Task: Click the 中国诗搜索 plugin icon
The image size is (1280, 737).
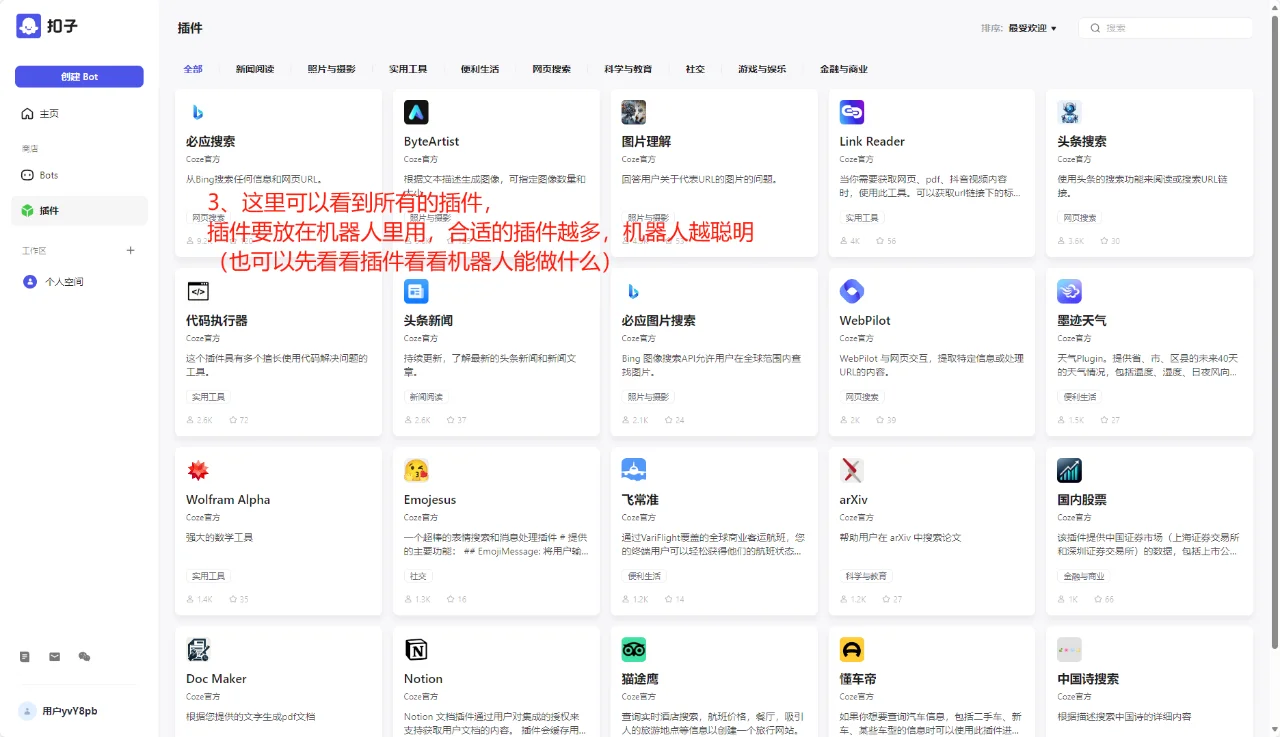Action: click(x=1070, y=649)
